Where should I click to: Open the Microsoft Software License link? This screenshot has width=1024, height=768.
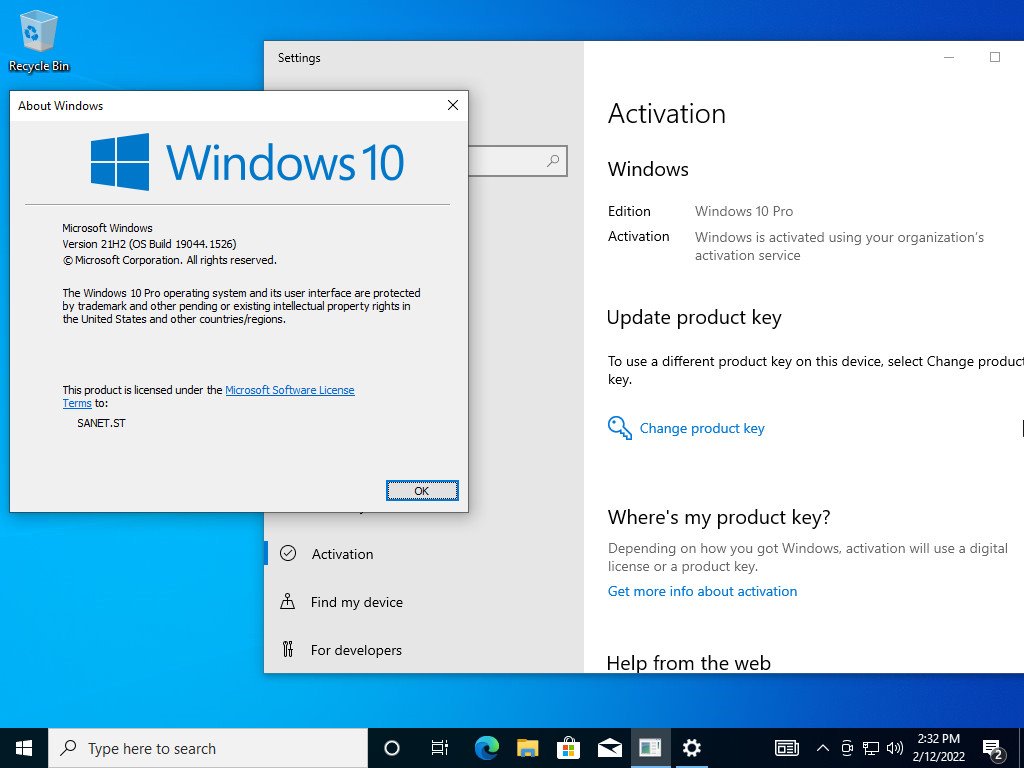(x=289, y=390)
